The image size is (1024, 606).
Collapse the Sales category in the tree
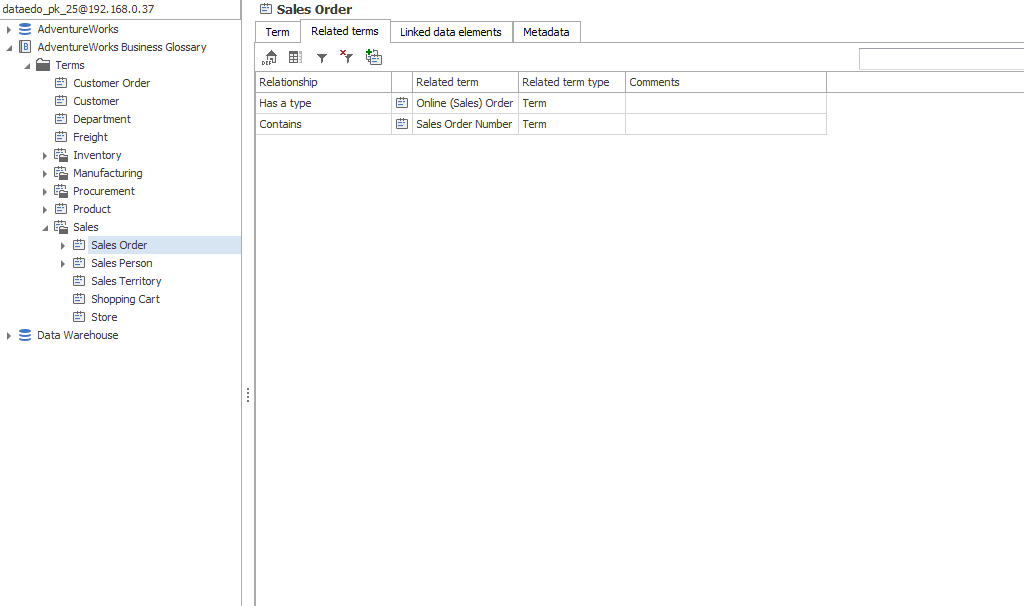pyautogui.click(x=45, y=228)
